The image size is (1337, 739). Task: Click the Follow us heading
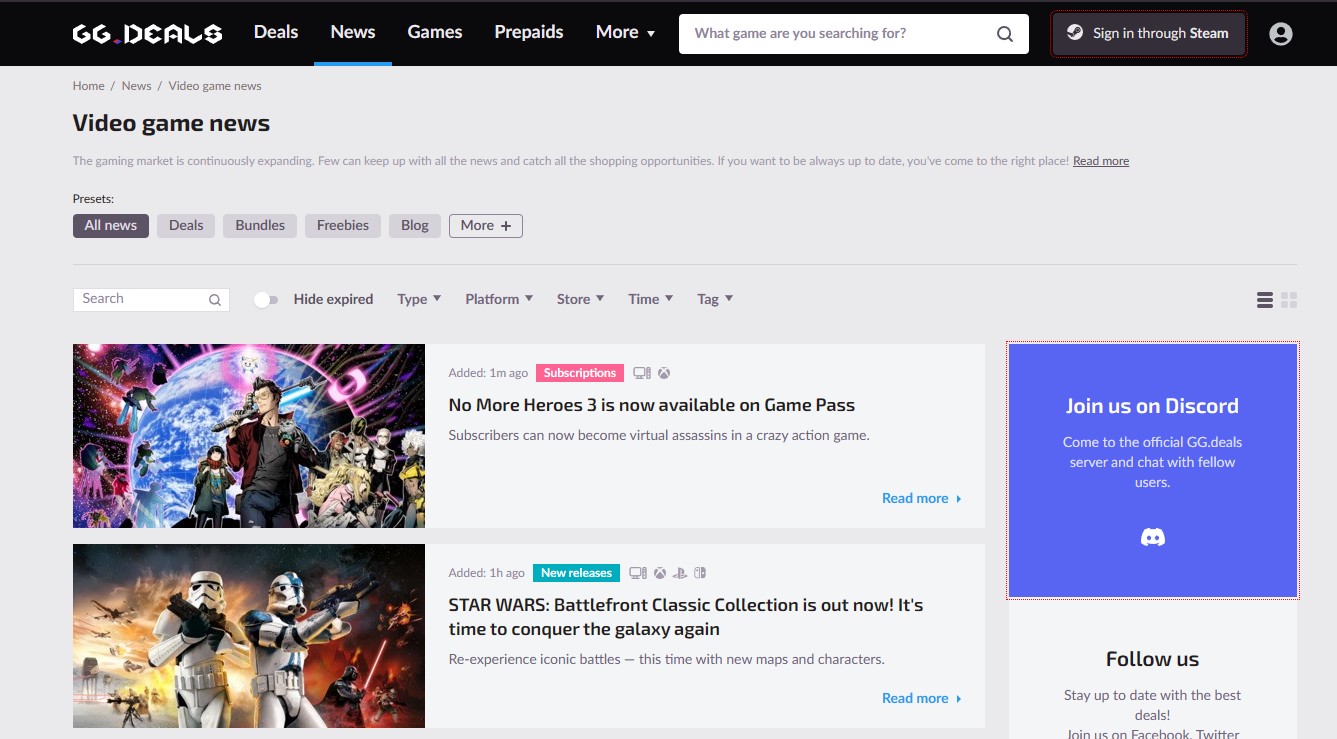pos(1152,659)
